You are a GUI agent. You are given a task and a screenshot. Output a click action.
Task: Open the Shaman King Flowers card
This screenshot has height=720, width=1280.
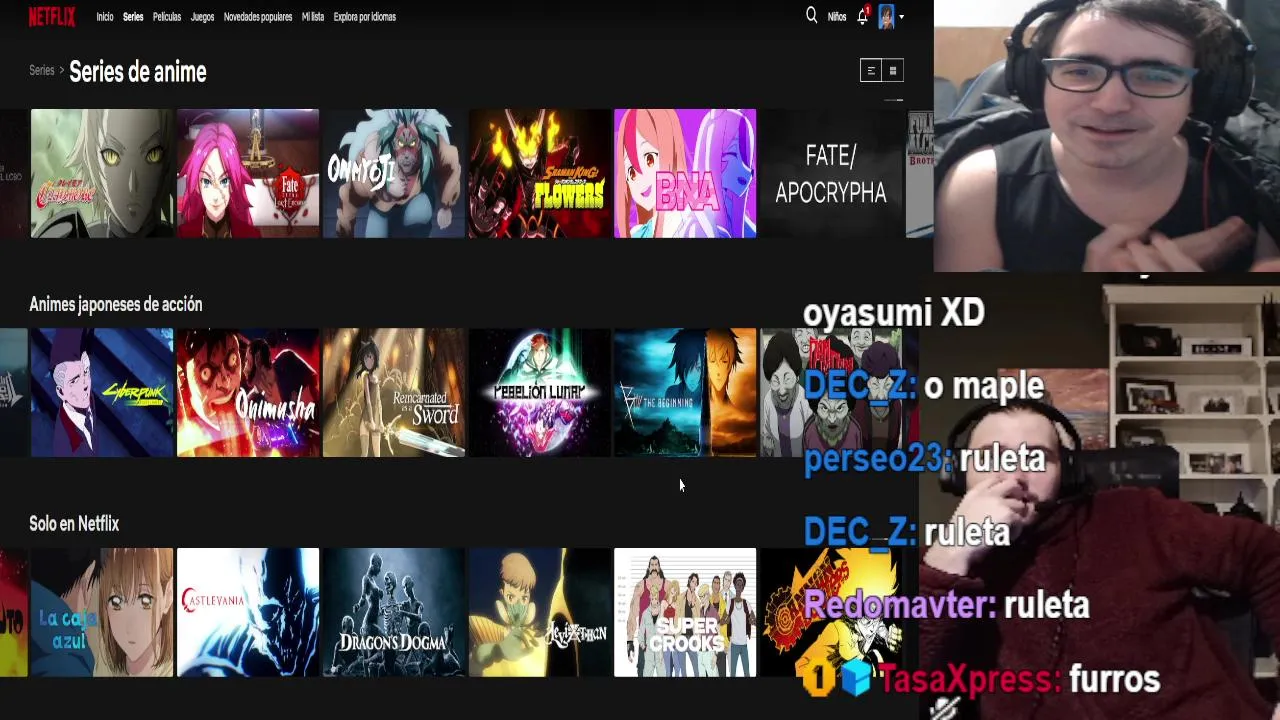point(540,174)
